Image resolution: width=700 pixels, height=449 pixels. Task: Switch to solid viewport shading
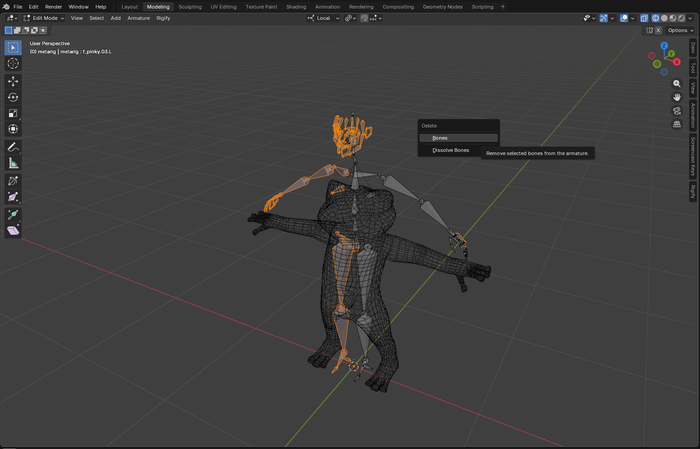point(664,18)
